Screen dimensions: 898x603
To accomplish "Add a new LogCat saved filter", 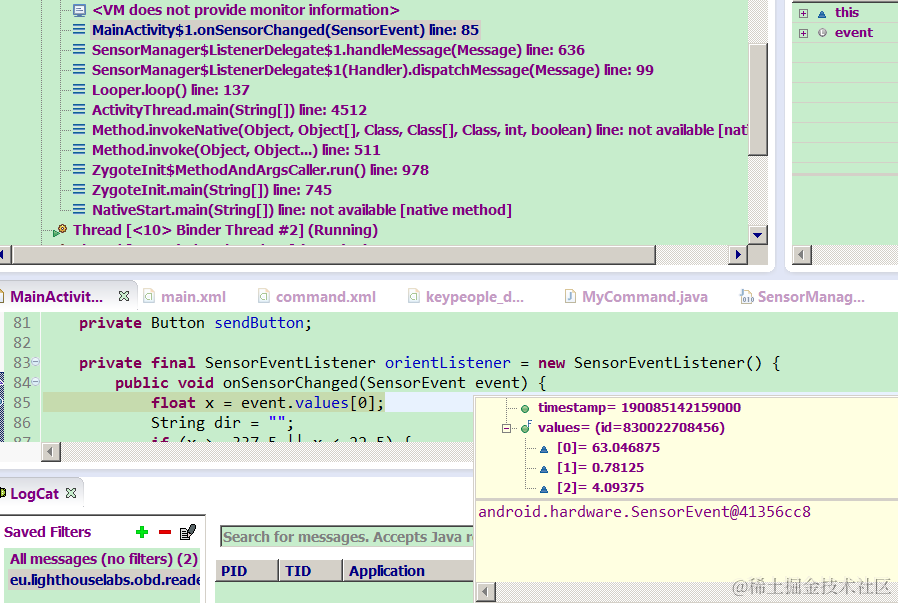I will [142, 533].
